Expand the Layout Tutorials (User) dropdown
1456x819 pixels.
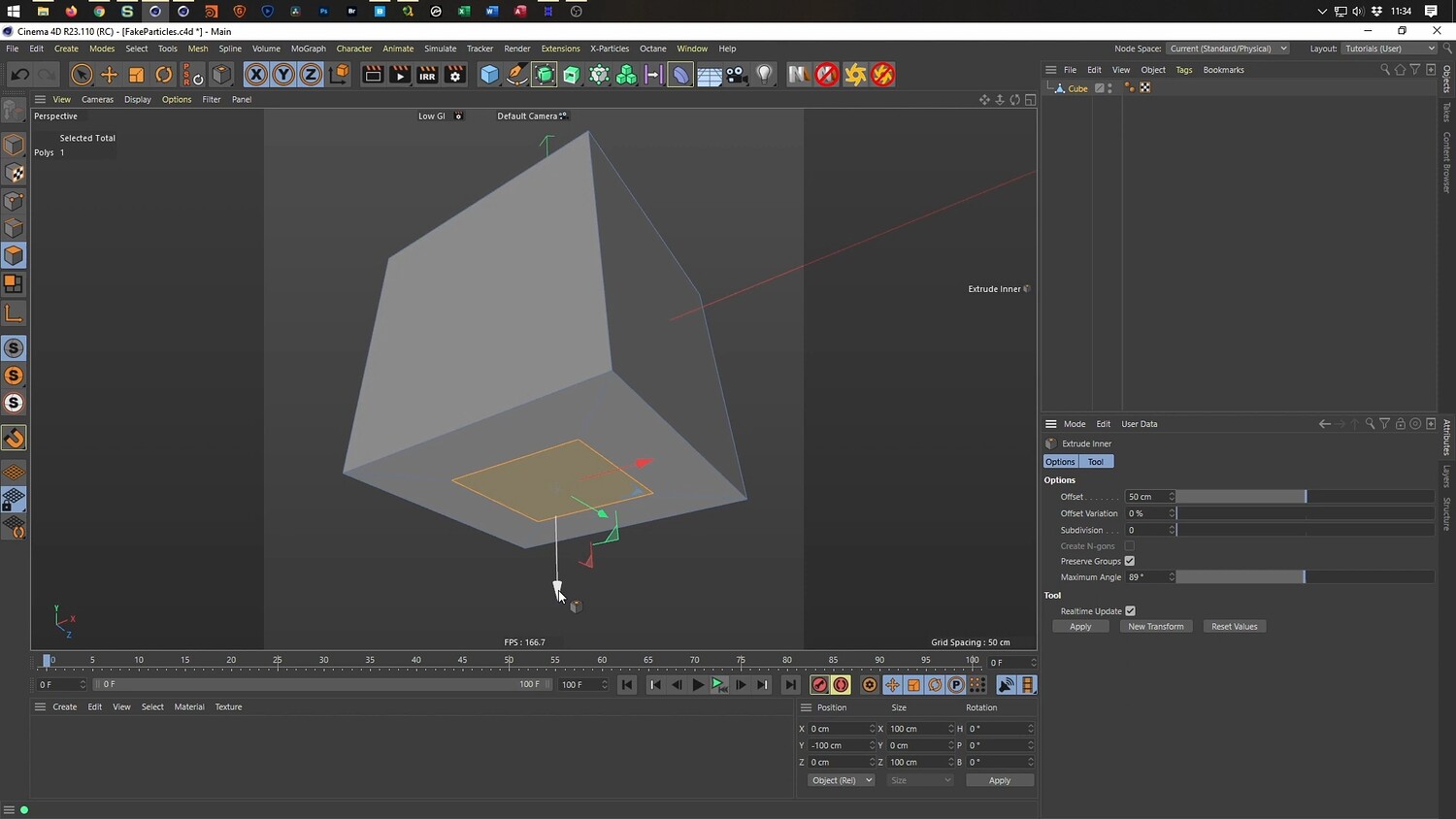(x=1389, y=49)
